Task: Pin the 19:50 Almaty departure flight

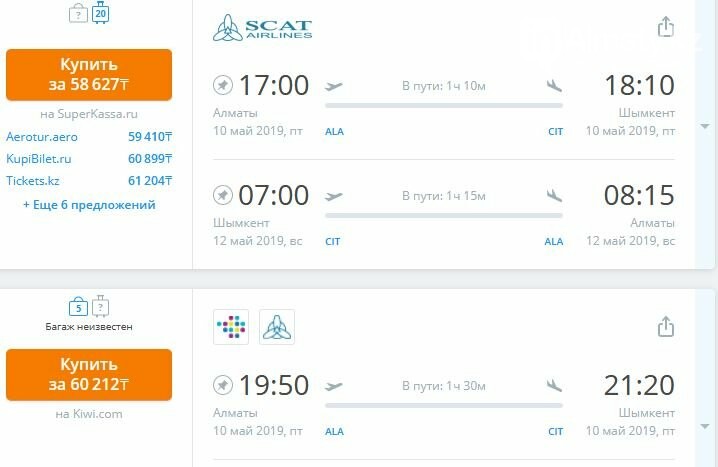Action: click(223, 385)
